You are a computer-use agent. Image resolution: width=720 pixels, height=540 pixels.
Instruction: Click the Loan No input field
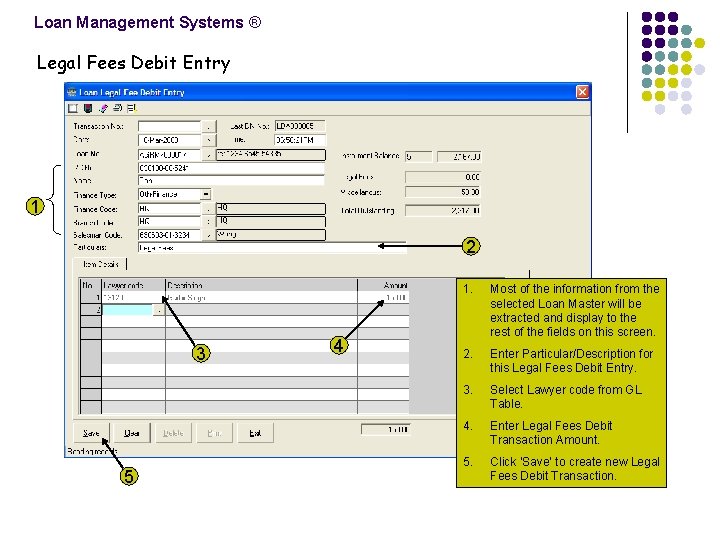click(x=169, y=155)
